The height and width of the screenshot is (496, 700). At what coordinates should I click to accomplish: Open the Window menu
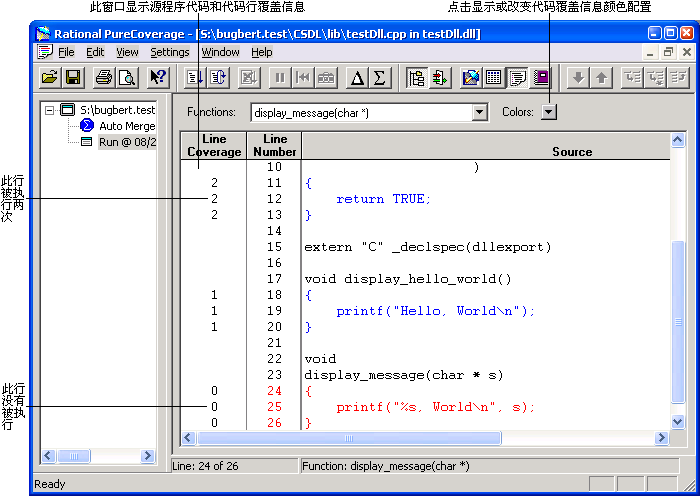[220, 52]
